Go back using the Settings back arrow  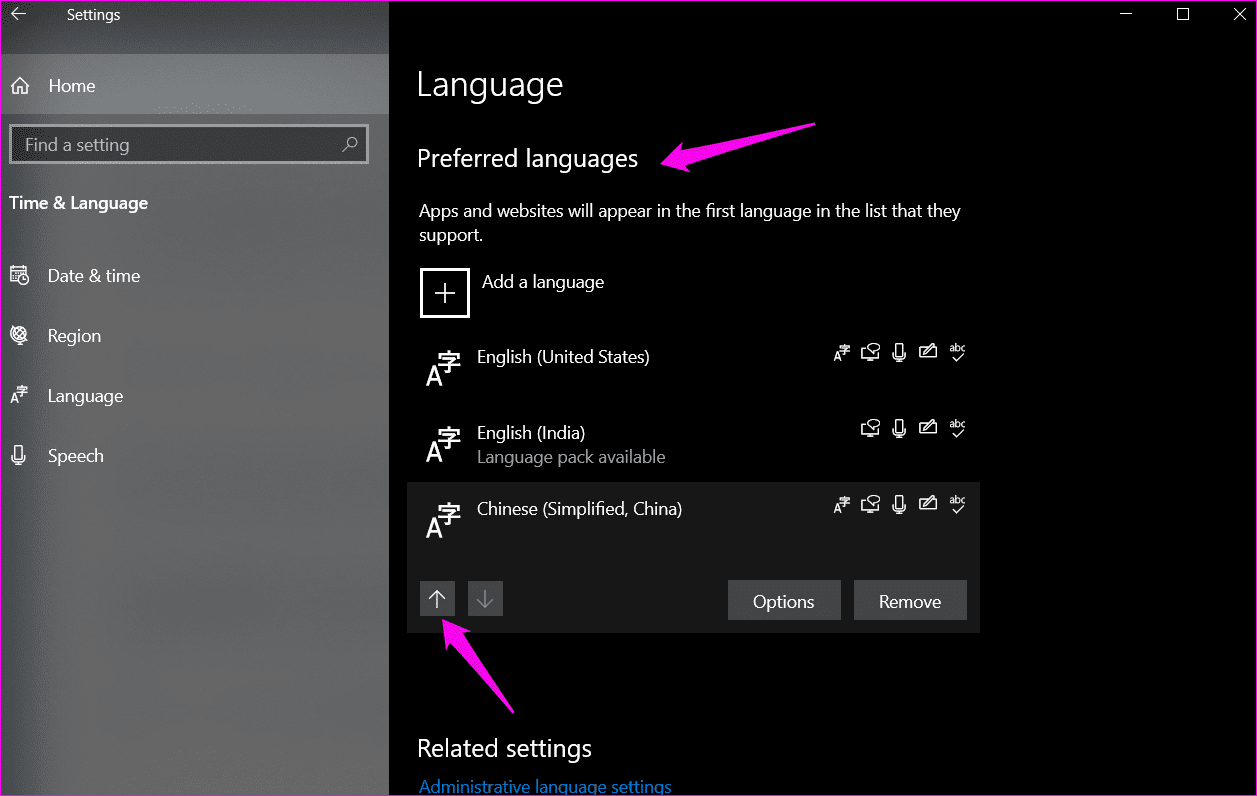tap(18, 14)
